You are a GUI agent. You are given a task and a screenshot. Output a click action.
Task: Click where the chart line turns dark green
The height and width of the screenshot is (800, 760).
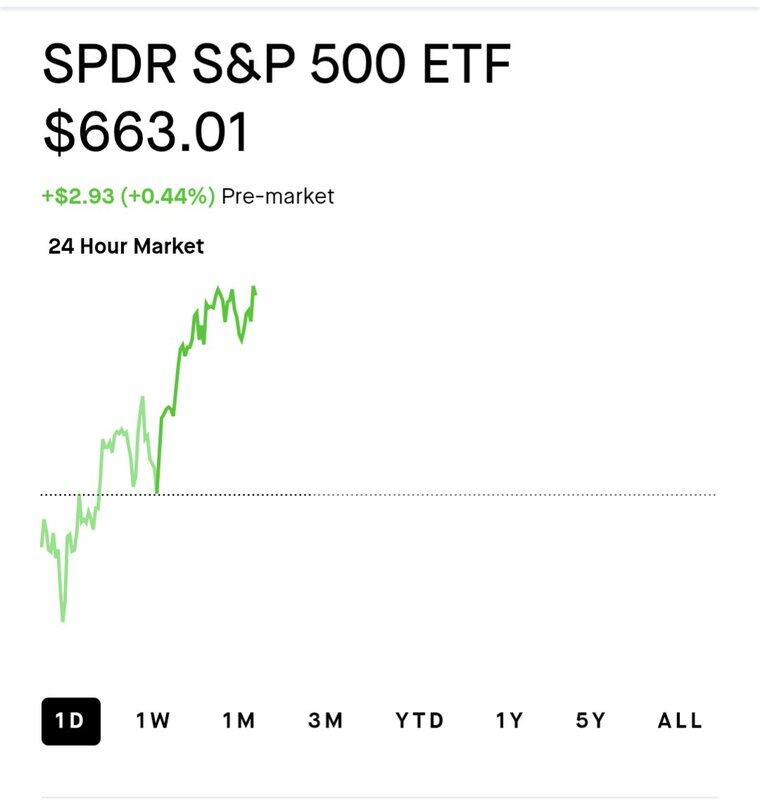(157, 492)
